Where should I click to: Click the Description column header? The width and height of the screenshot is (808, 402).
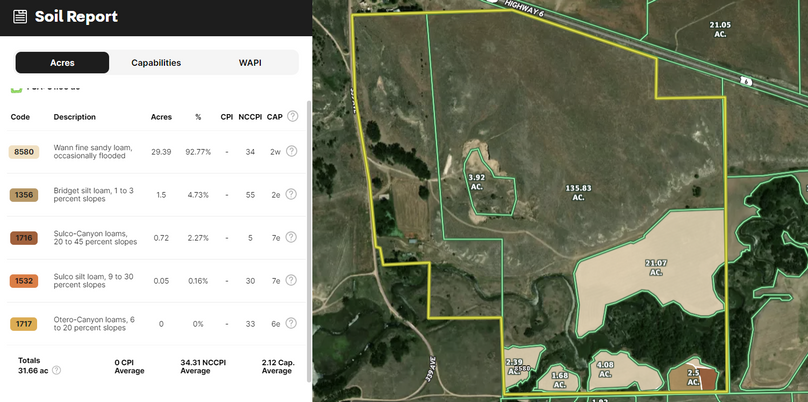point(75,117)
